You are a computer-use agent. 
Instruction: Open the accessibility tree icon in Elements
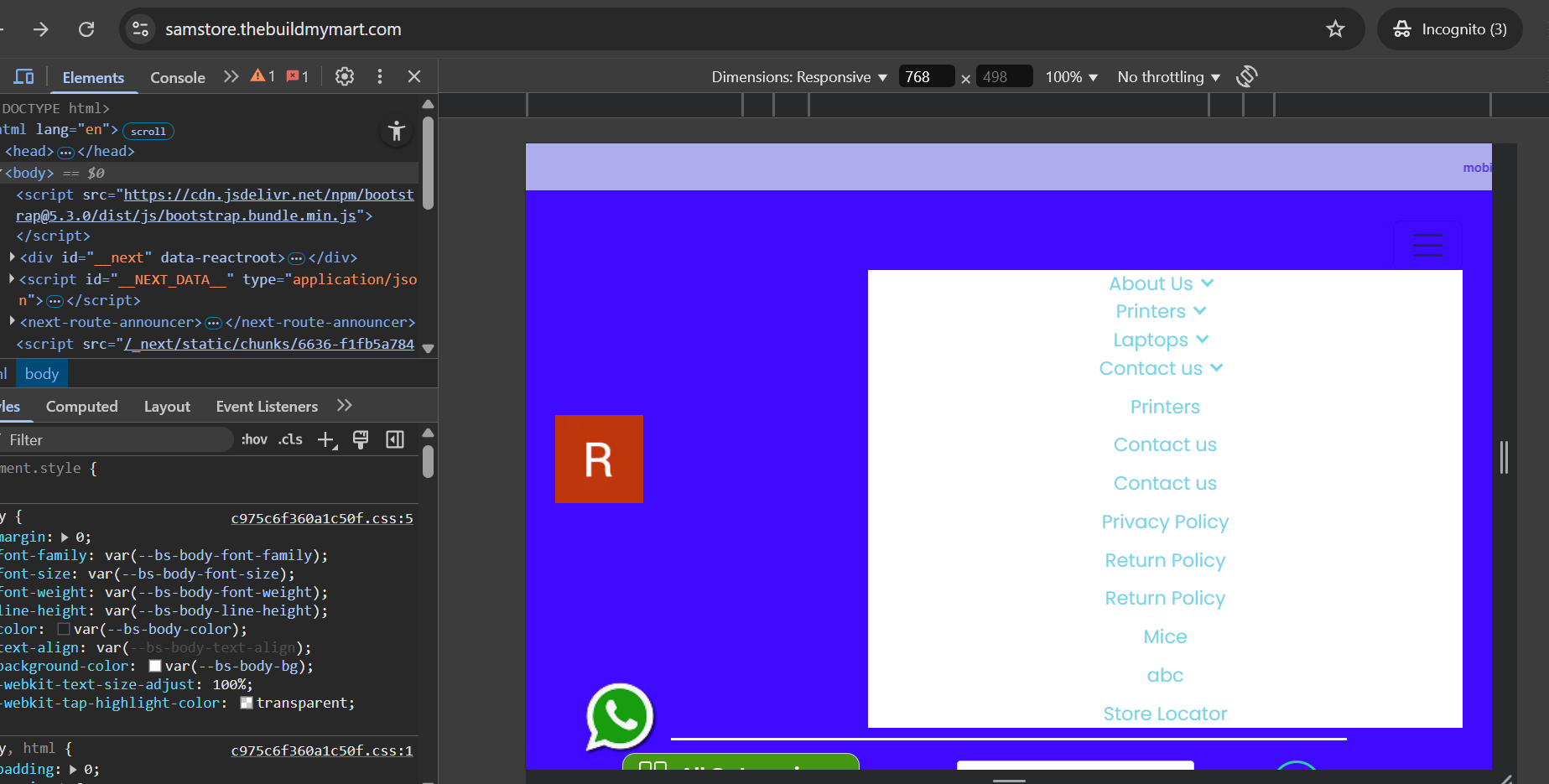pos(397,131)
